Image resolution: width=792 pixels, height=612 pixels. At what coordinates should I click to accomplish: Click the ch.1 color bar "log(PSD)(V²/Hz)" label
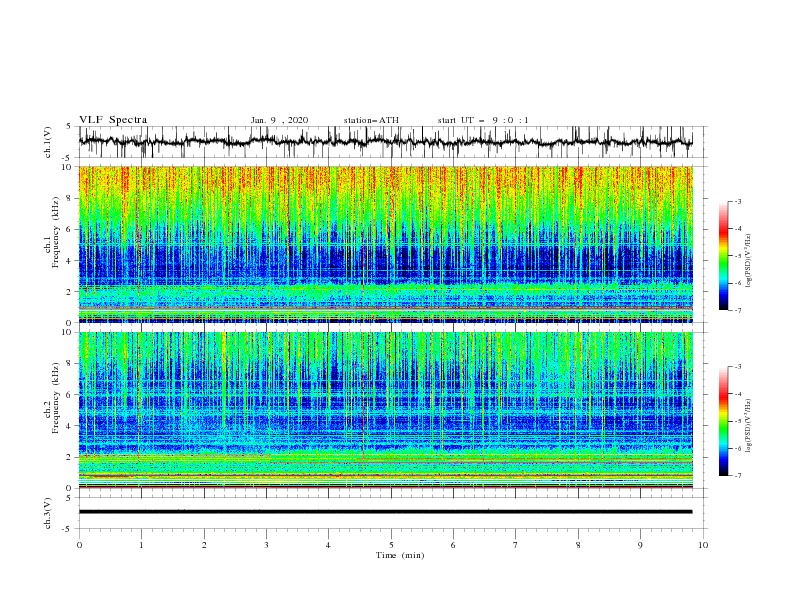click(x=748, y=261)
